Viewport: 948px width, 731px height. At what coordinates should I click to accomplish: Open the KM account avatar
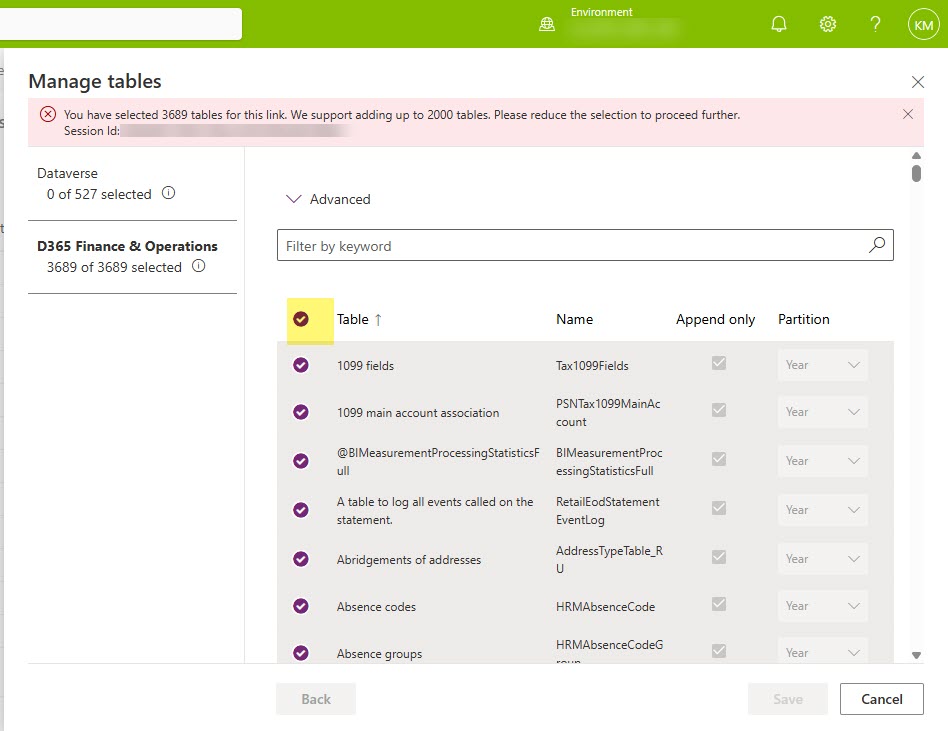point(923,24)
